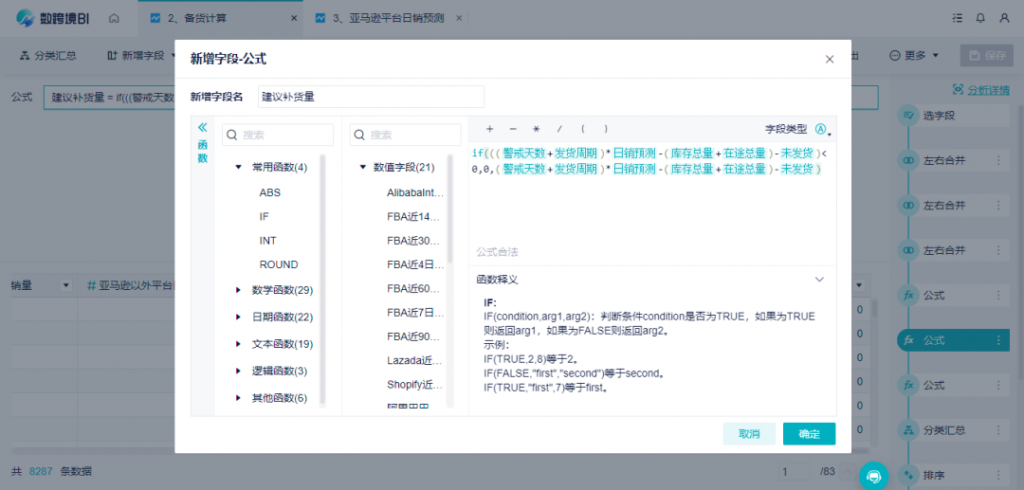Expand the 逻辑函数(3) group
This screenshot has width=1024, height=490.
tap(238, 371)
